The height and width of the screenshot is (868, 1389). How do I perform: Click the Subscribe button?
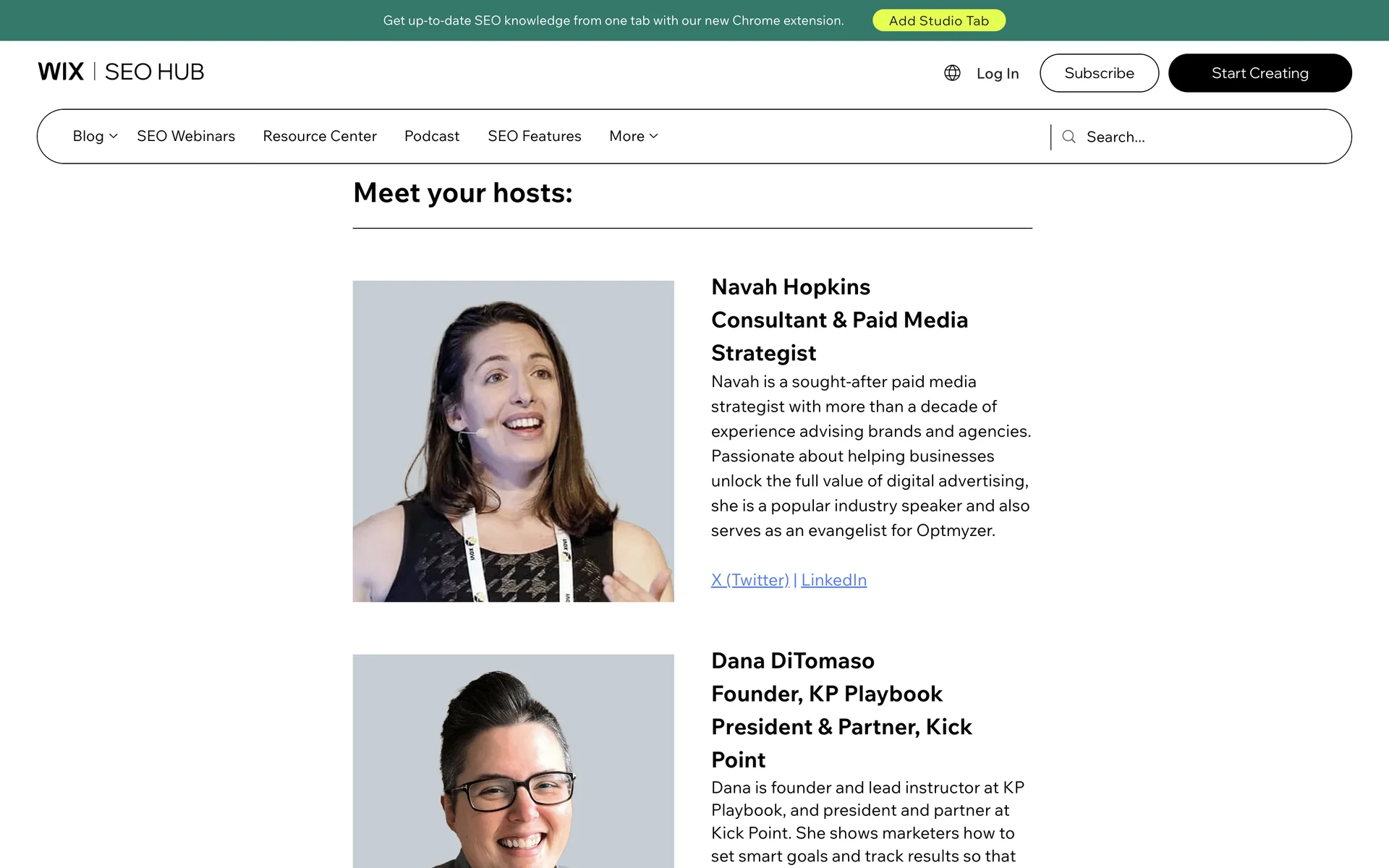coord(1099,73)
